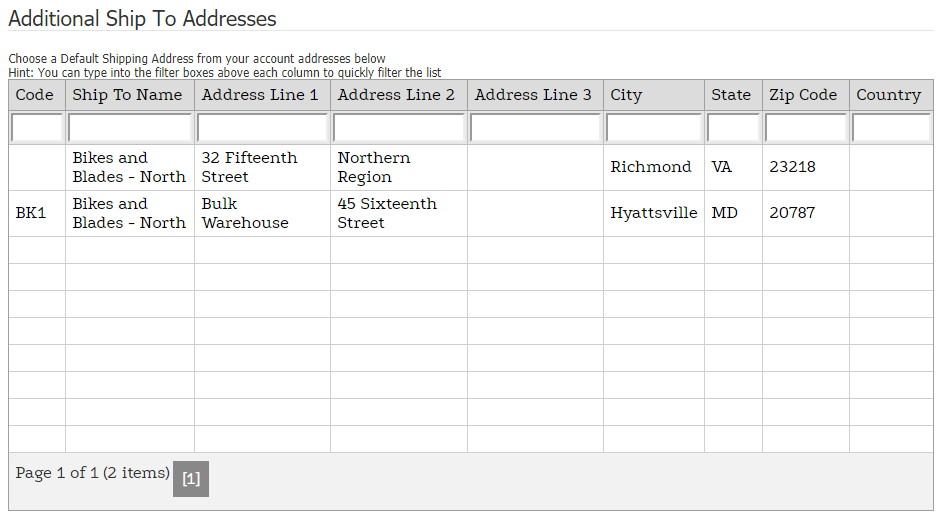Select the Address Line 3 filter box
This screenshot has width=944, height=523.
coord(535,128)
